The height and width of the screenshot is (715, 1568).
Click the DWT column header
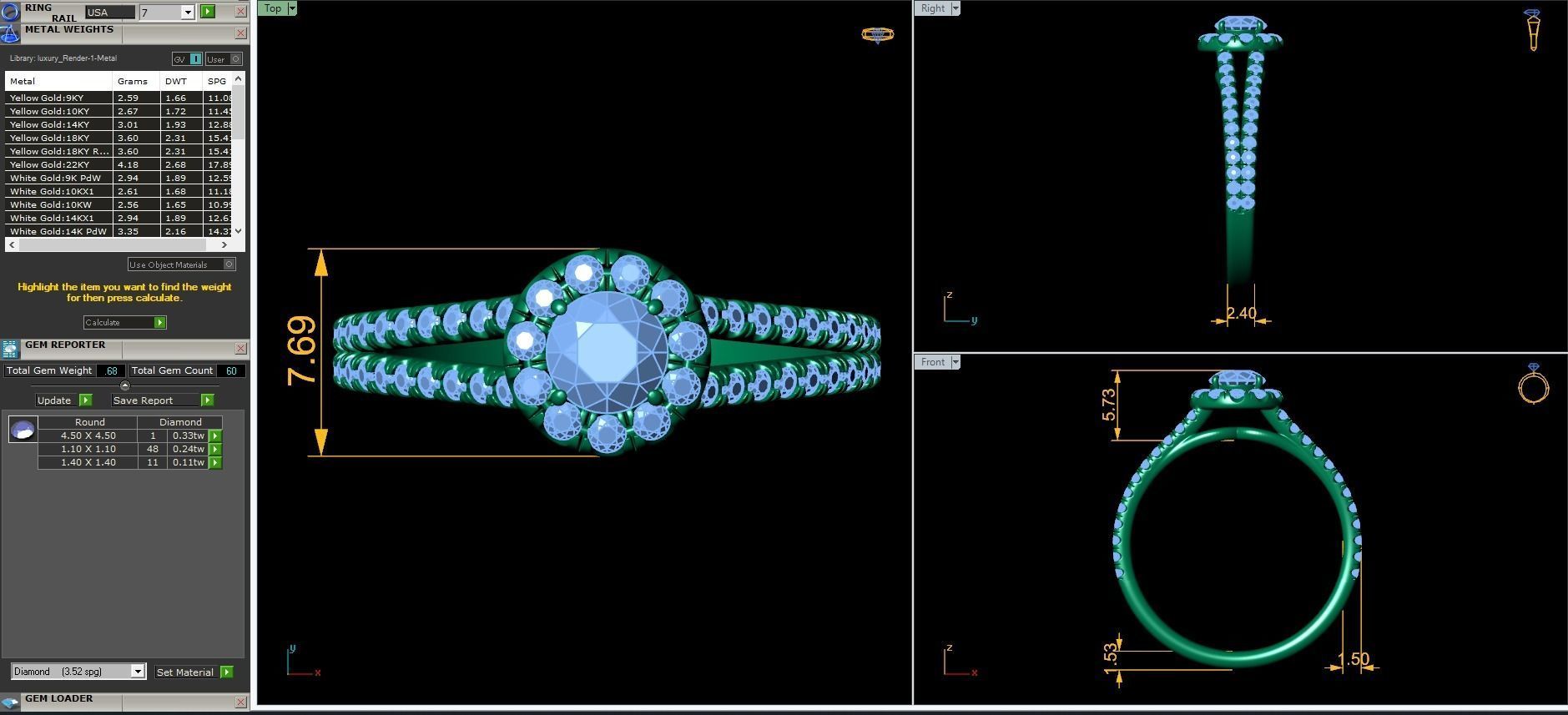tap(181, 81)
